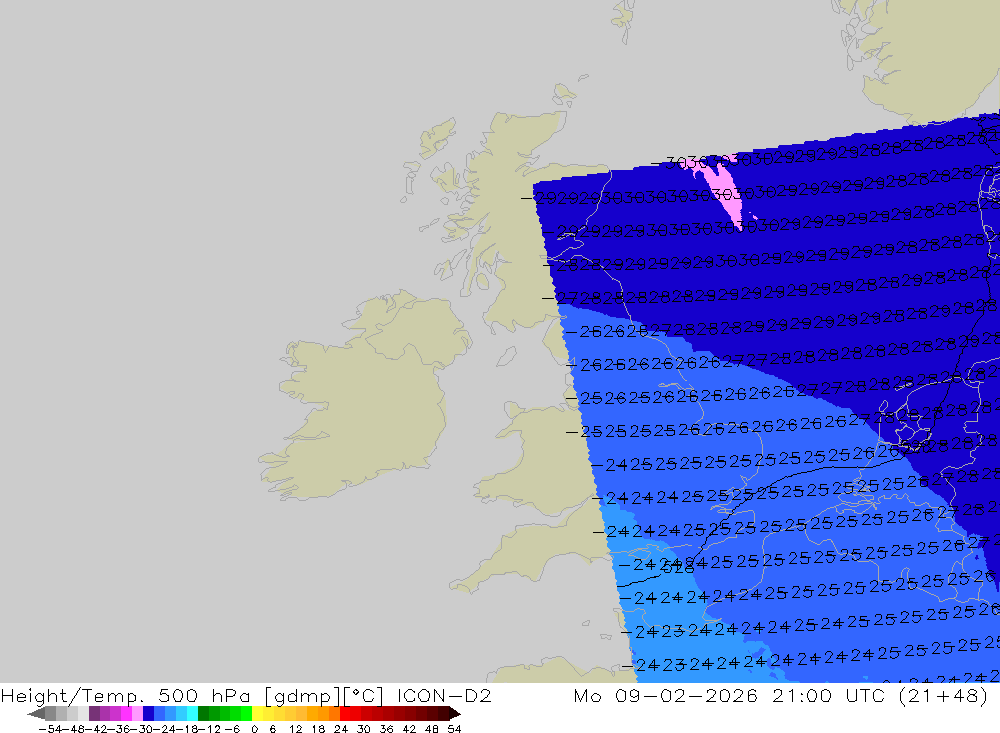
Task: Click the '12' value on the legend scale
Action: tap(295, 729)
